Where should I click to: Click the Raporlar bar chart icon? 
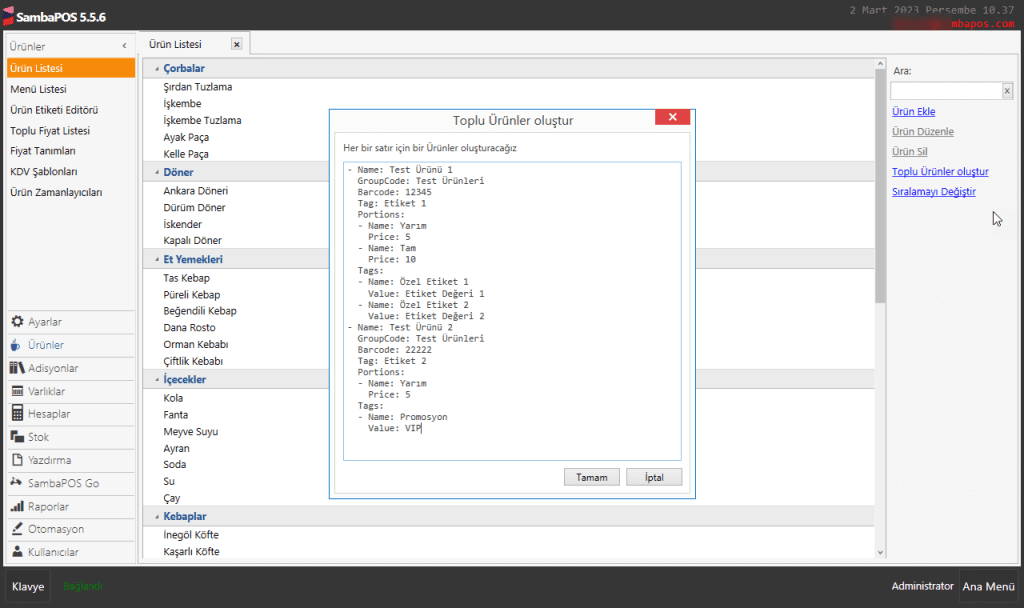point(18,506)
